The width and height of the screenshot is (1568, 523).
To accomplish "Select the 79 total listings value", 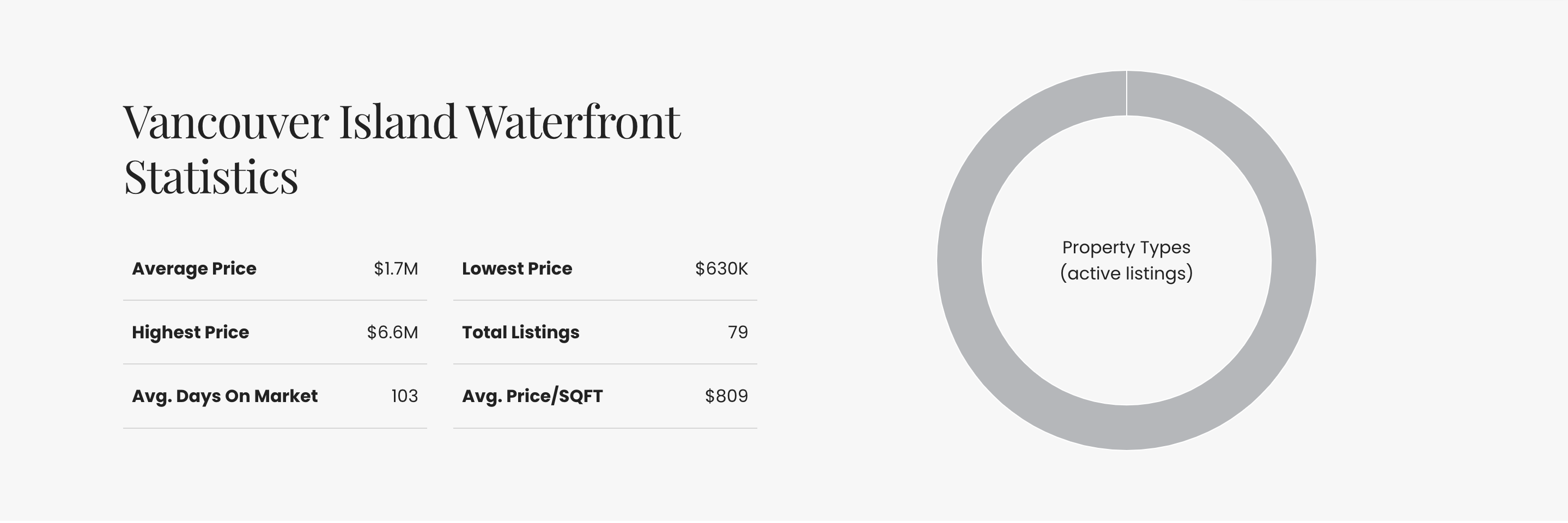I will [x=738, y=332].
